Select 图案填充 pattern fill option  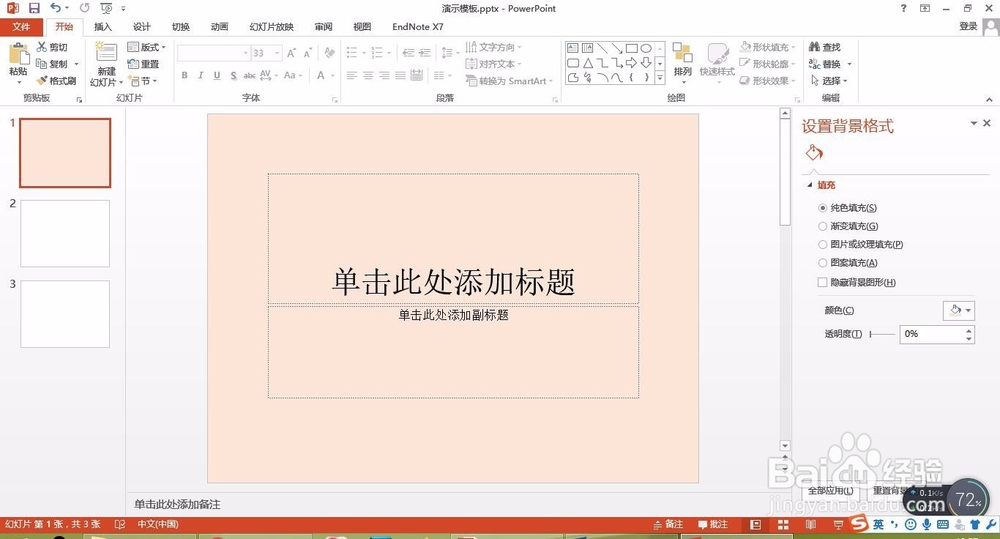click(848, 263)
